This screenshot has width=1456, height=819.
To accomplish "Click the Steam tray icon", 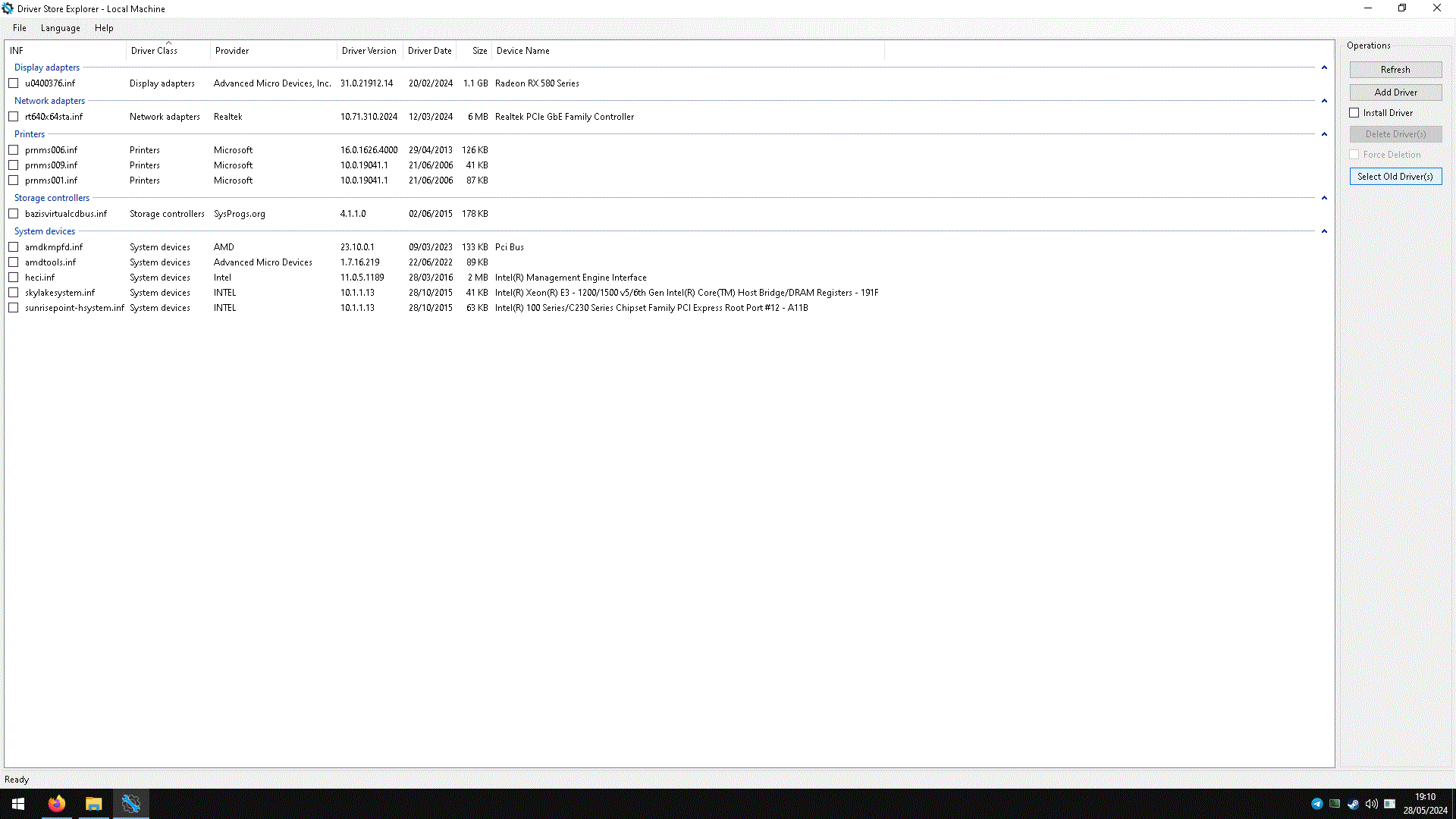I will click(1353, 804).
